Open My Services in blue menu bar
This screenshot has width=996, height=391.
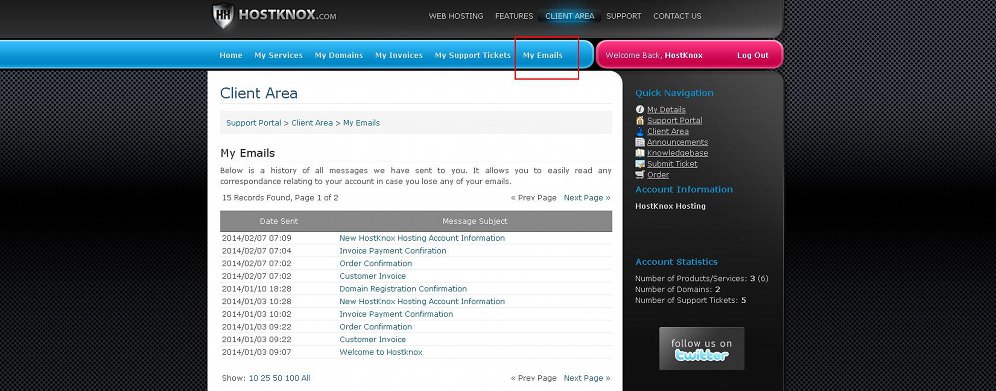click(278, 55)
